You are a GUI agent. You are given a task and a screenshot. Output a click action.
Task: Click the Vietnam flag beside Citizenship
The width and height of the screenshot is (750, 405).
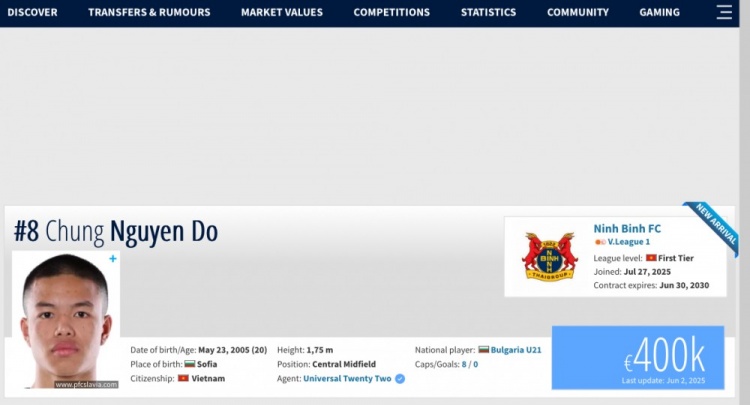point(183,379)
